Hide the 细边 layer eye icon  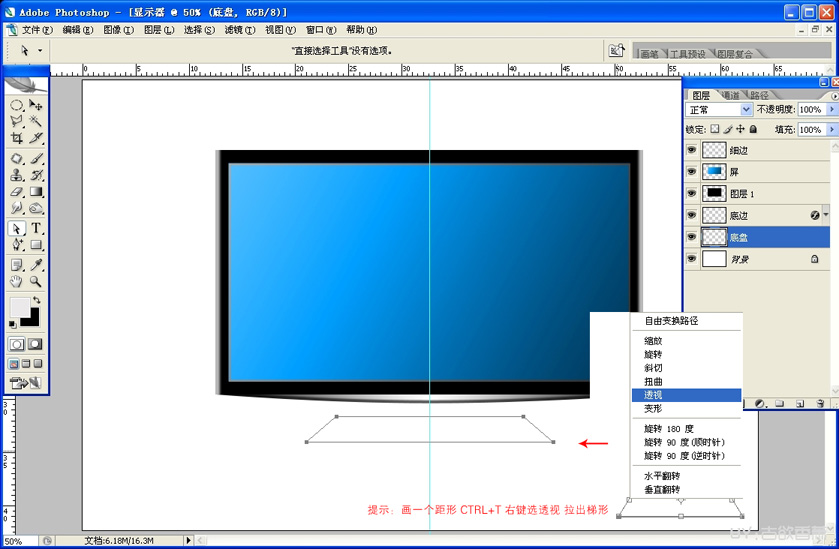(x=691, y=150)
